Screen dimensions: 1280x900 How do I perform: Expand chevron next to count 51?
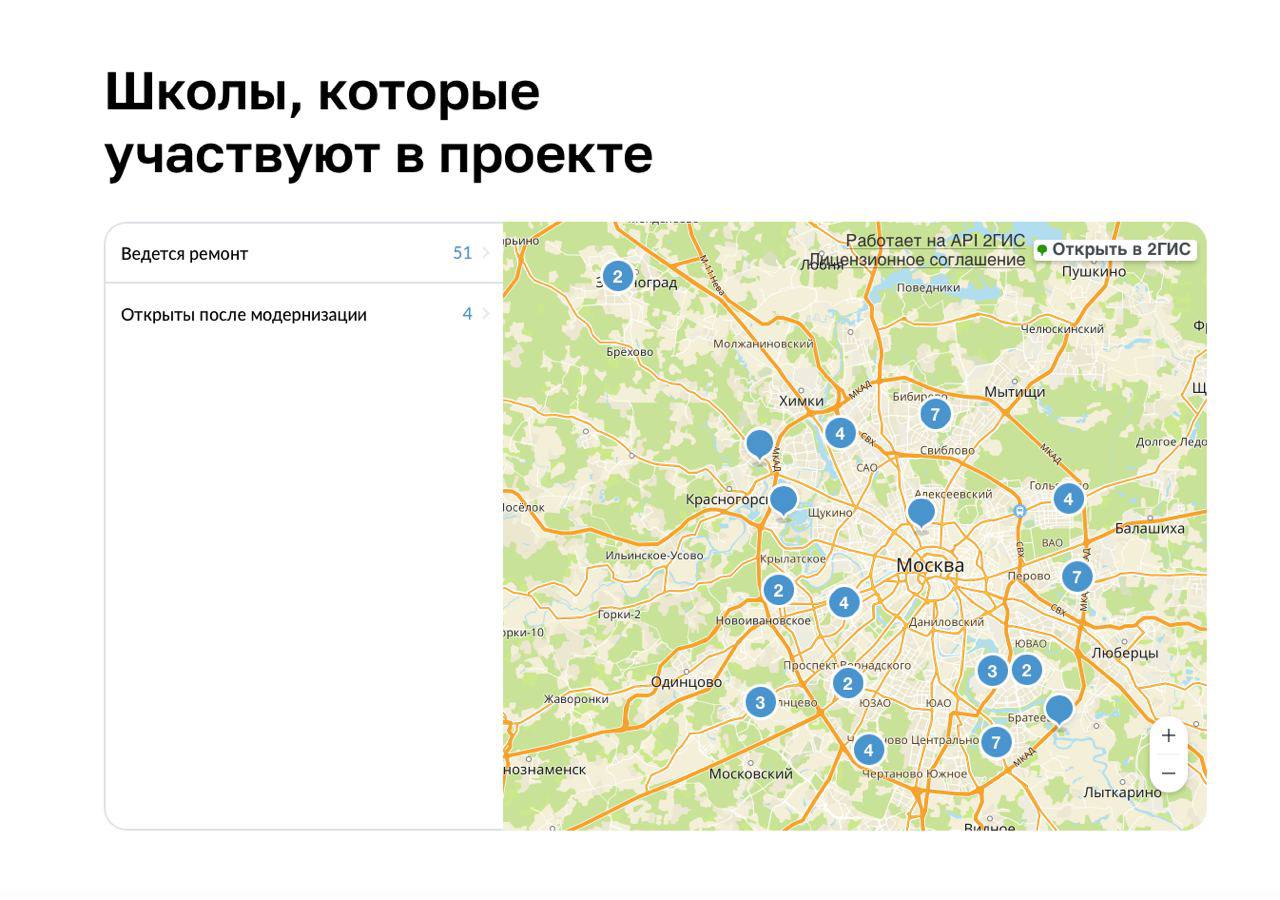click(486, 253)
